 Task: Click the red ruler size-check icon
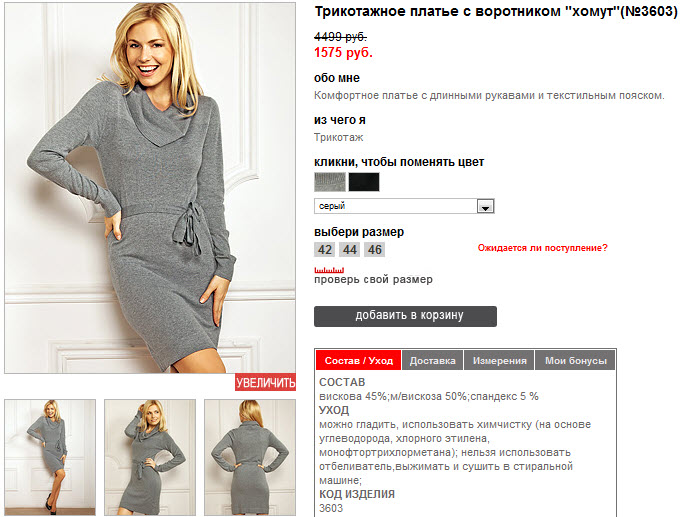tap(329, 270)
